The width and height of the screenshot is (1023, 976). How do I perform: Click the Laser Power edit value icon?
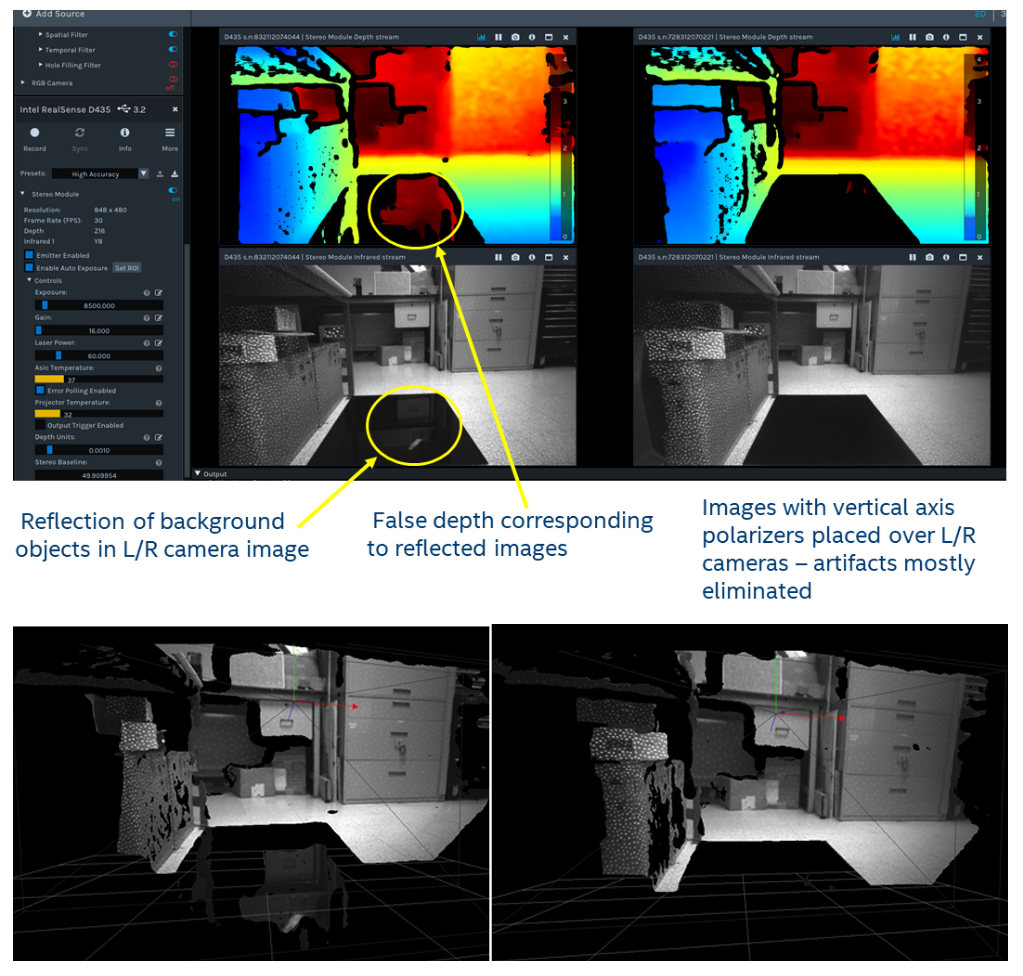(159, 343)
